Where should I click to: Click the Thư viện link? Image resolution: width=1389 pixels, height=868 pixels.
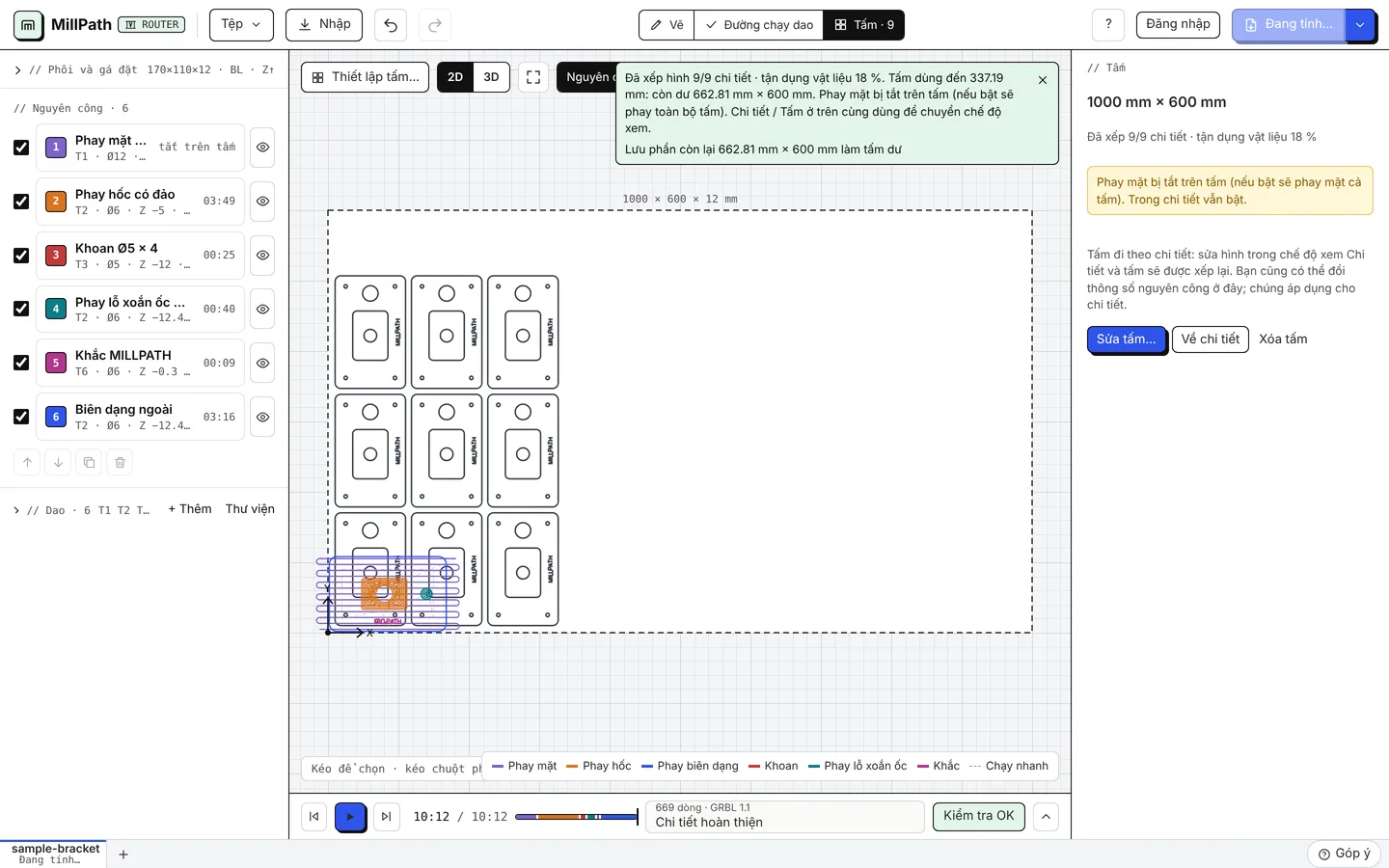250,509
